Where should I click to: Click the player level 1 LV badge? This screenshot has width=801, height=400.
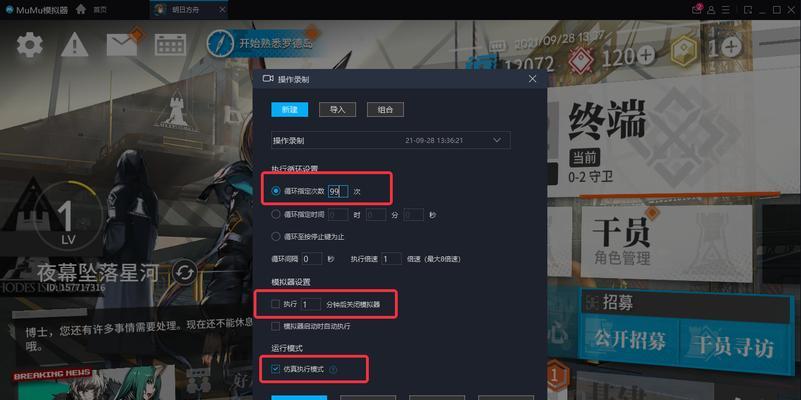tap(66, 216)
